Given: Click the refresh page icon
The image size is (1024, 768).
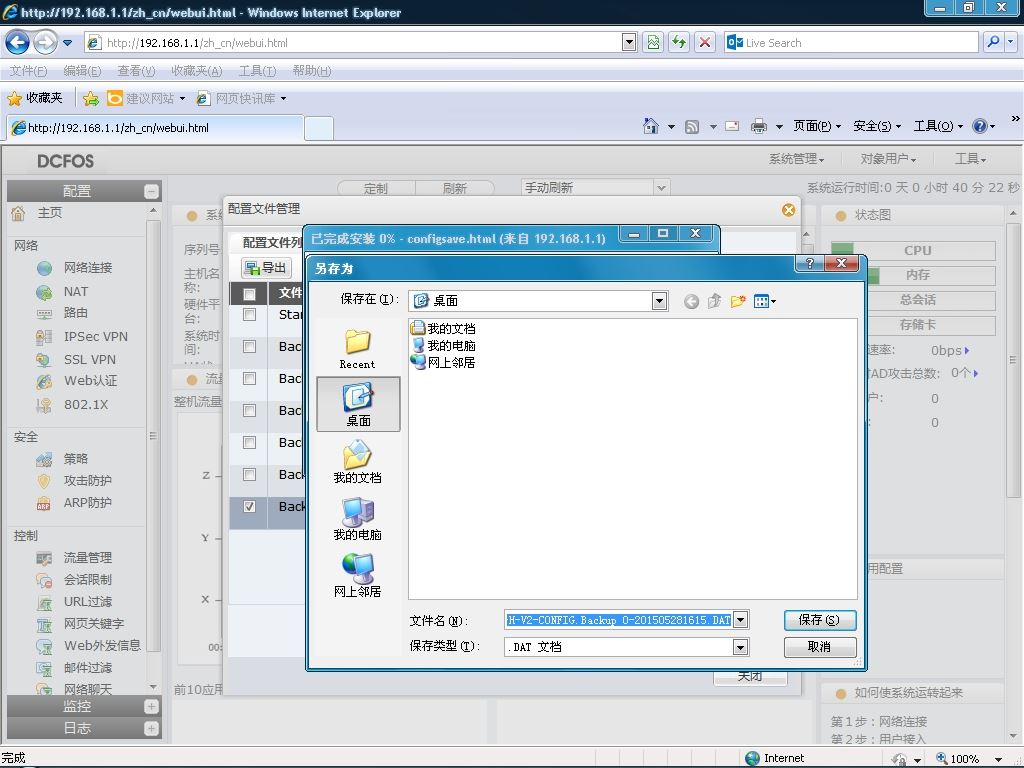Looking at the screenshot, I should click(x=679, y=42).
